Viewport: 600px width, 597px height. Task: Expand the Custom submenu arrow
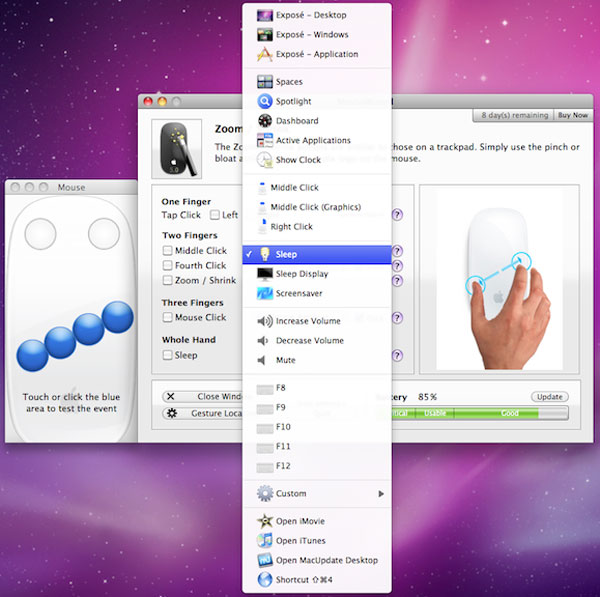(x=381, y=494)
